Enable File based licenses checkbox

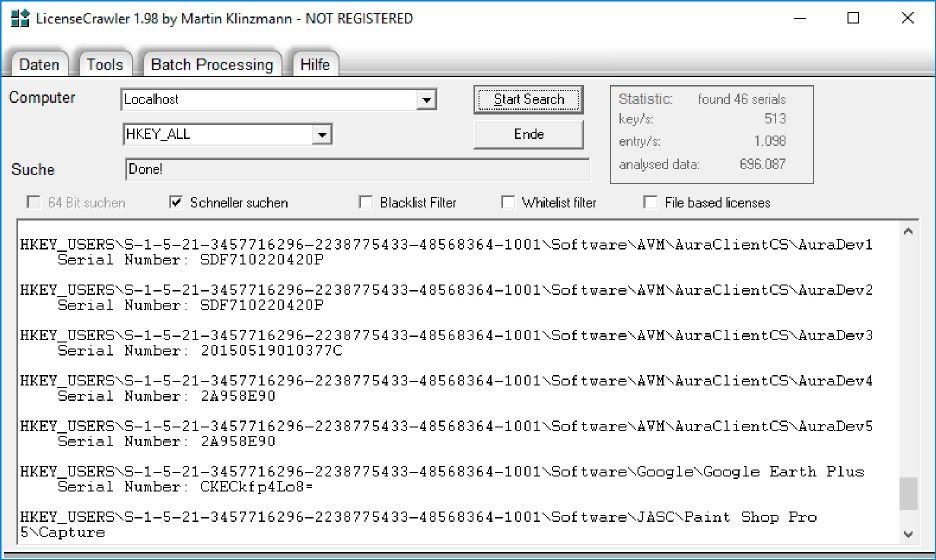pos(651,202)
